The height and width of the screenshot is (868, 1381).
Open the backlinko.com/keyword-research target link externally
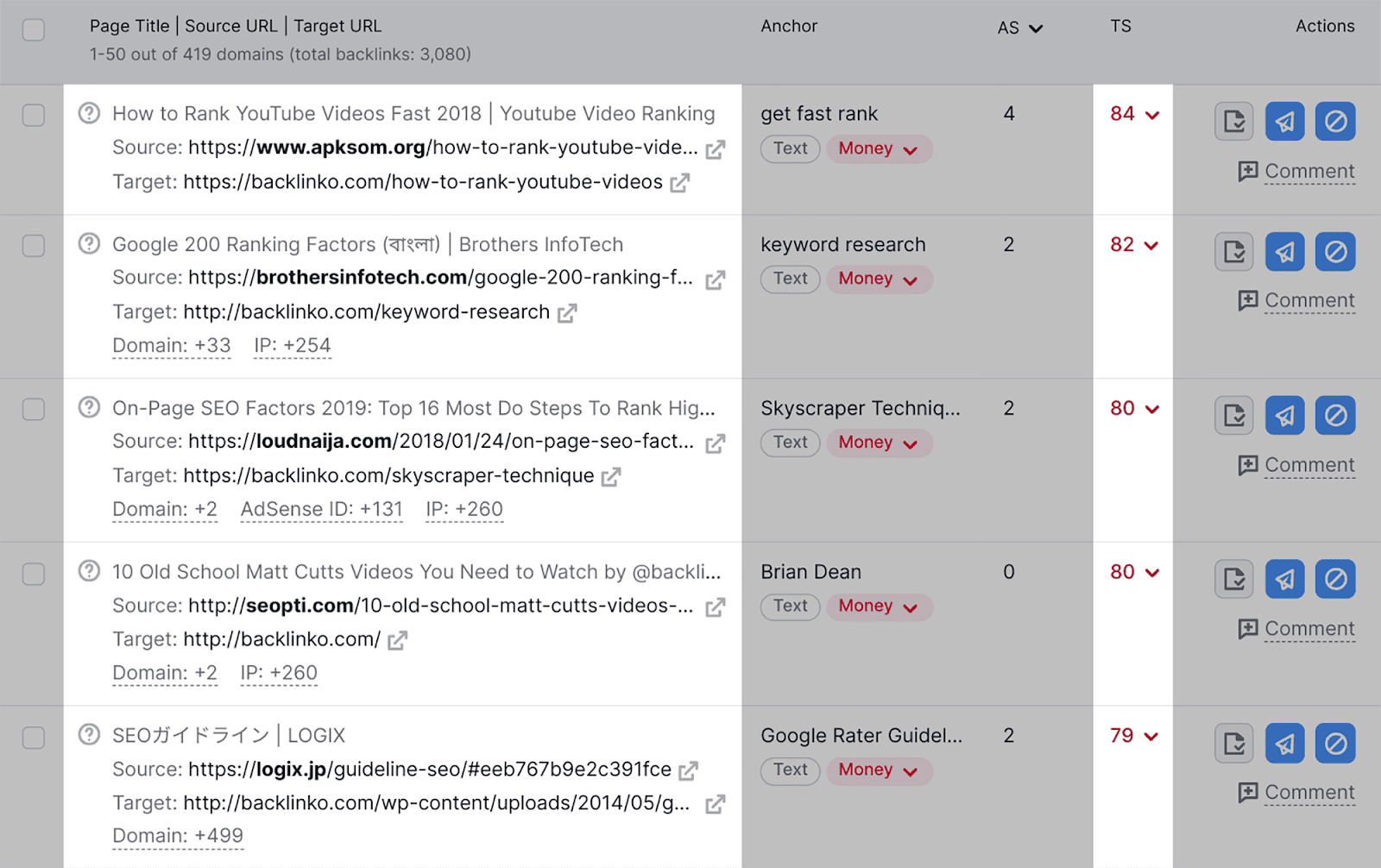[567, 313]
